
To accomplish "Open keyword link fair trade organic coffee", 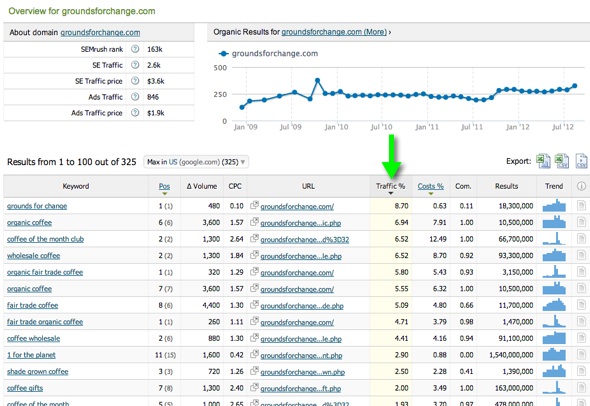I will point(45,322).
